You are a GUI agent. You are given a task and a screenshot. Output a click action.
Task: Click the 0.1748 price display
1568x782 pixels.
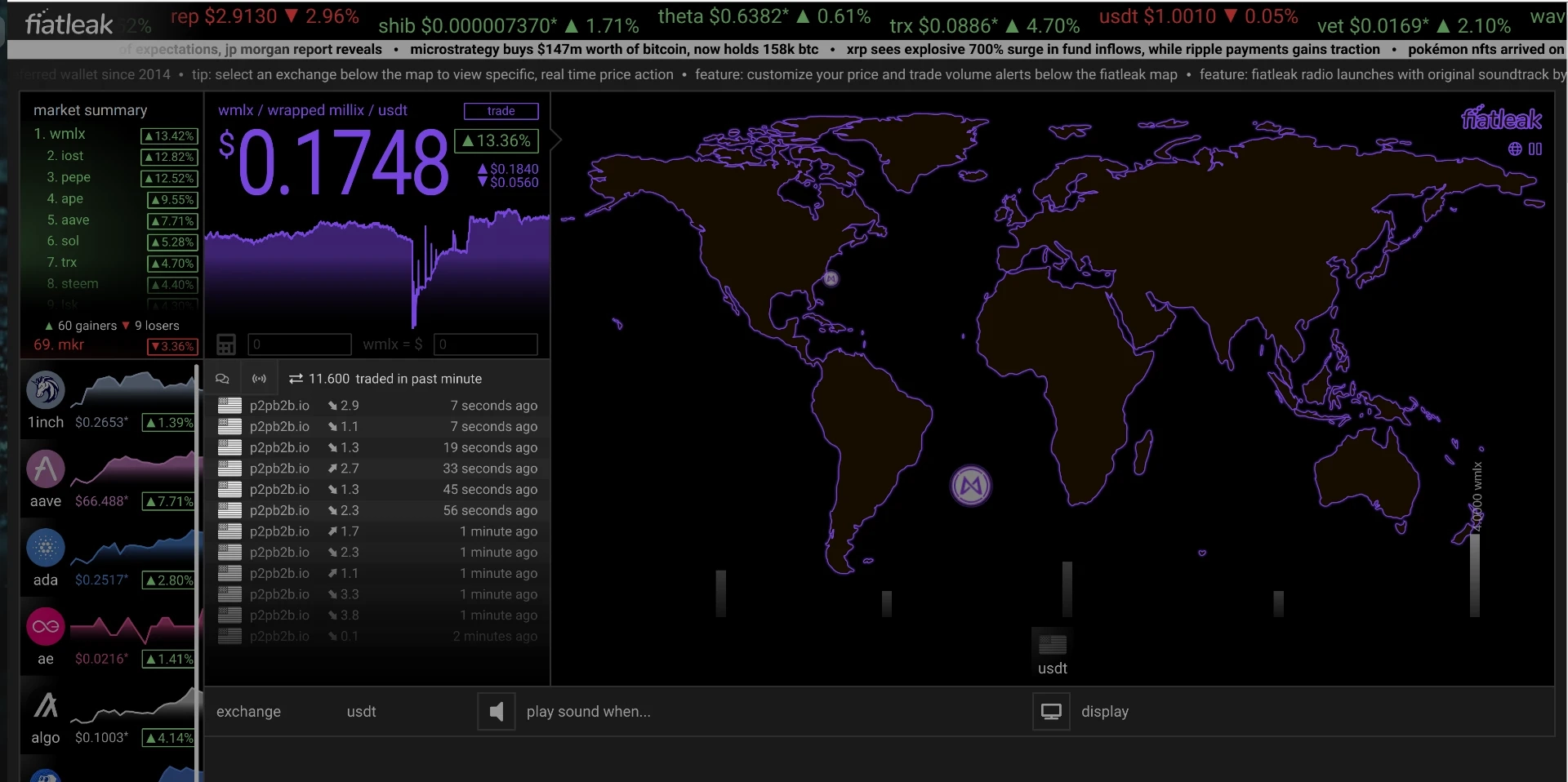click(x=334, y=163)
